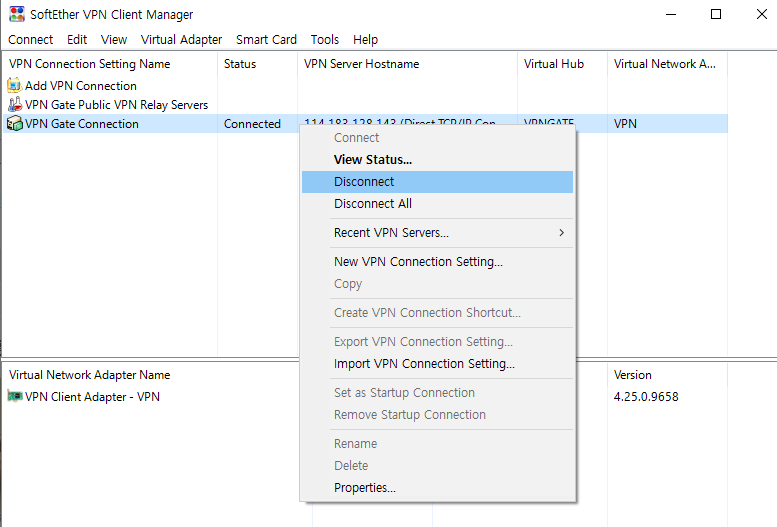Image resolution: width=777 pixels, height=527 pixels.
Task: Choose New VPN Connection Setting...
Action: [x=437, y=261]
